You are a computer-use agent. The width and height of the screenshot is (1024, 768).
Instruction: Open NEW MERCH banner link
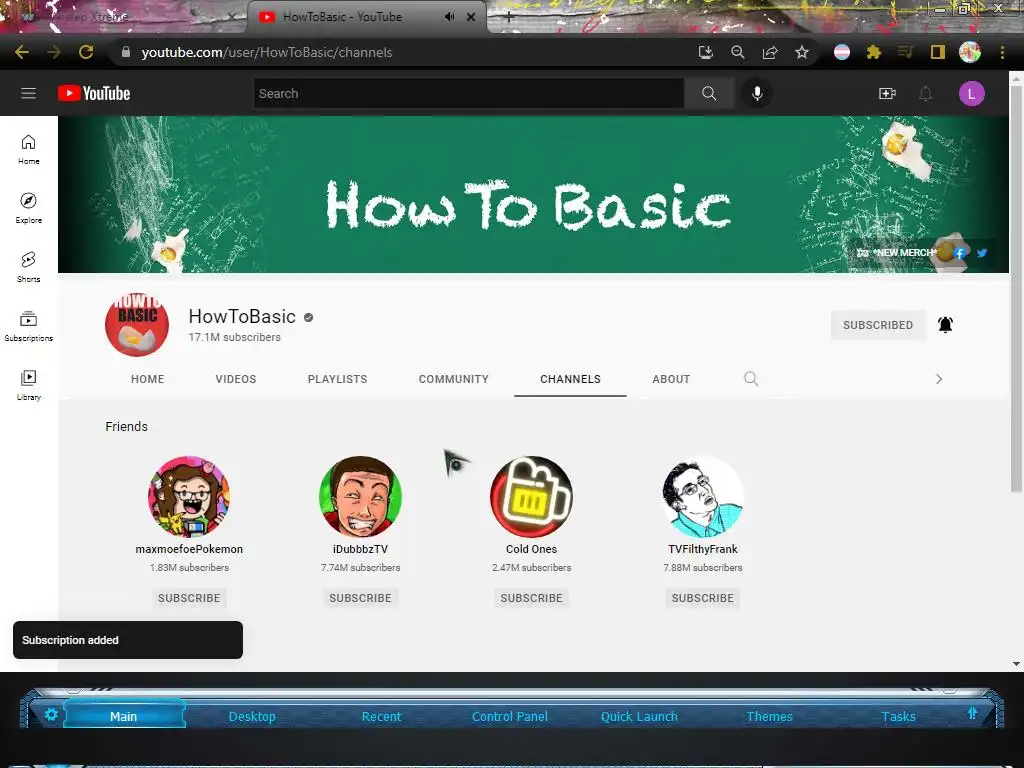[897, 253]
